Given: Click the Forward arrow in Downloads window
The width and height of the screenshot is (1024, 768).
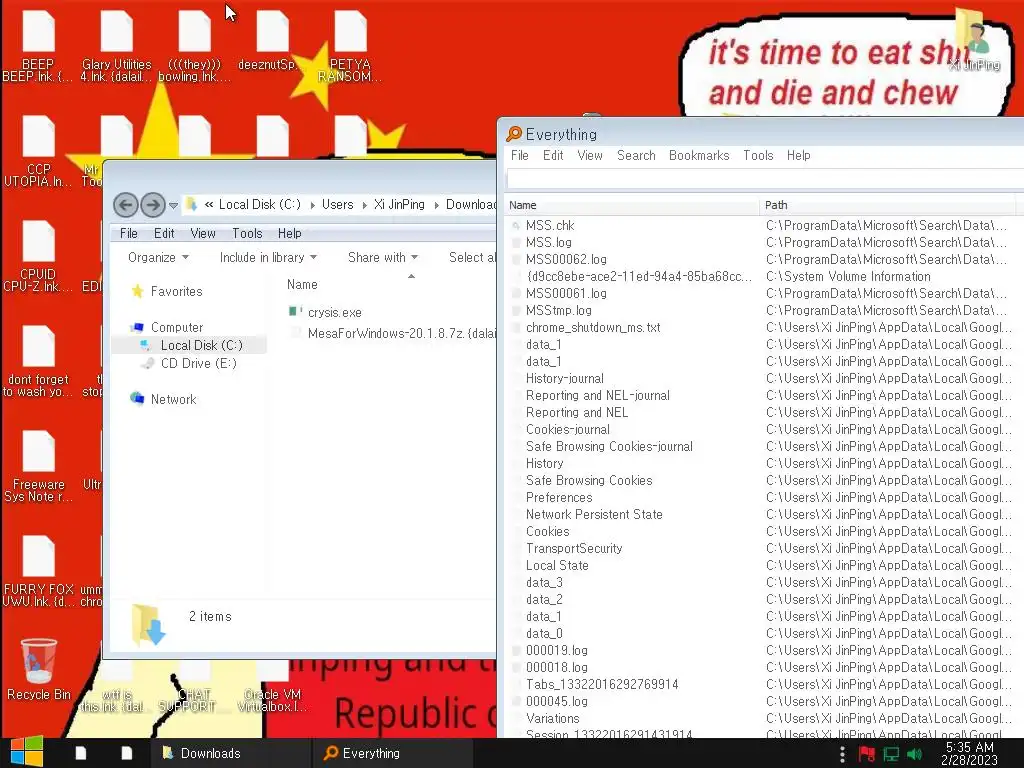Looking at the screenshot, I should coord(153,205).
